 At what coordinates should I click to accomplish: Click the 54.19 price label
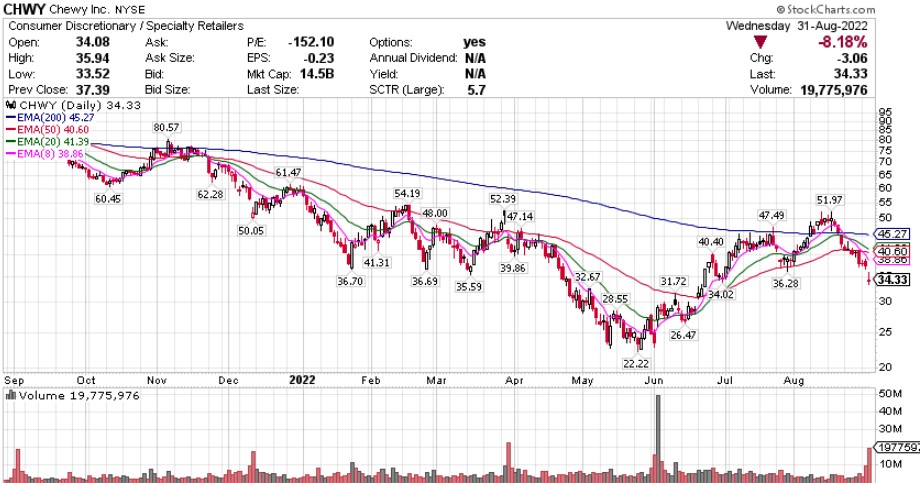[x=407, y=194]
